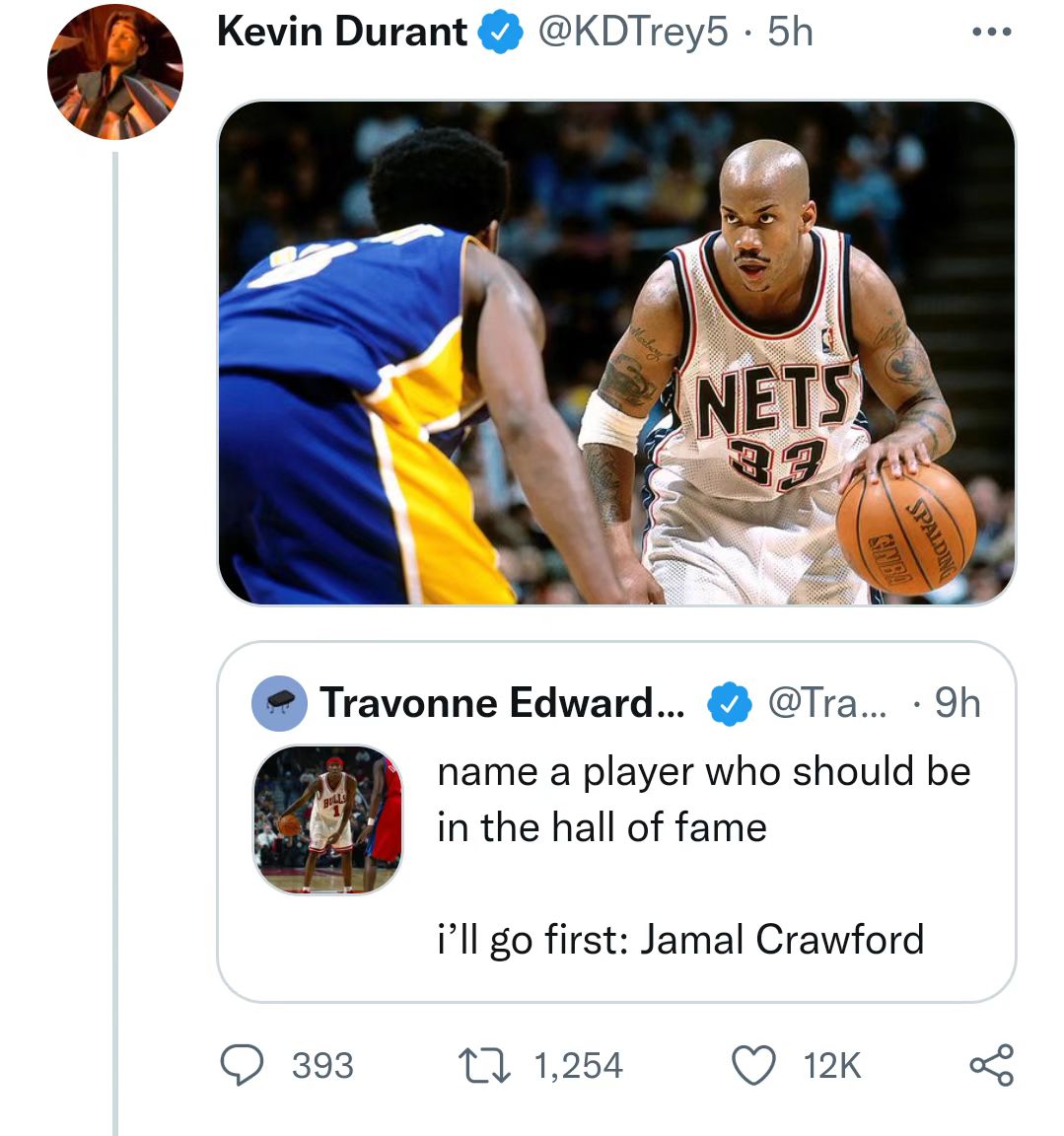Open the three-dot more options menu
Viewport: 1064px width, 1136px height.
click(x=992, y=32)
